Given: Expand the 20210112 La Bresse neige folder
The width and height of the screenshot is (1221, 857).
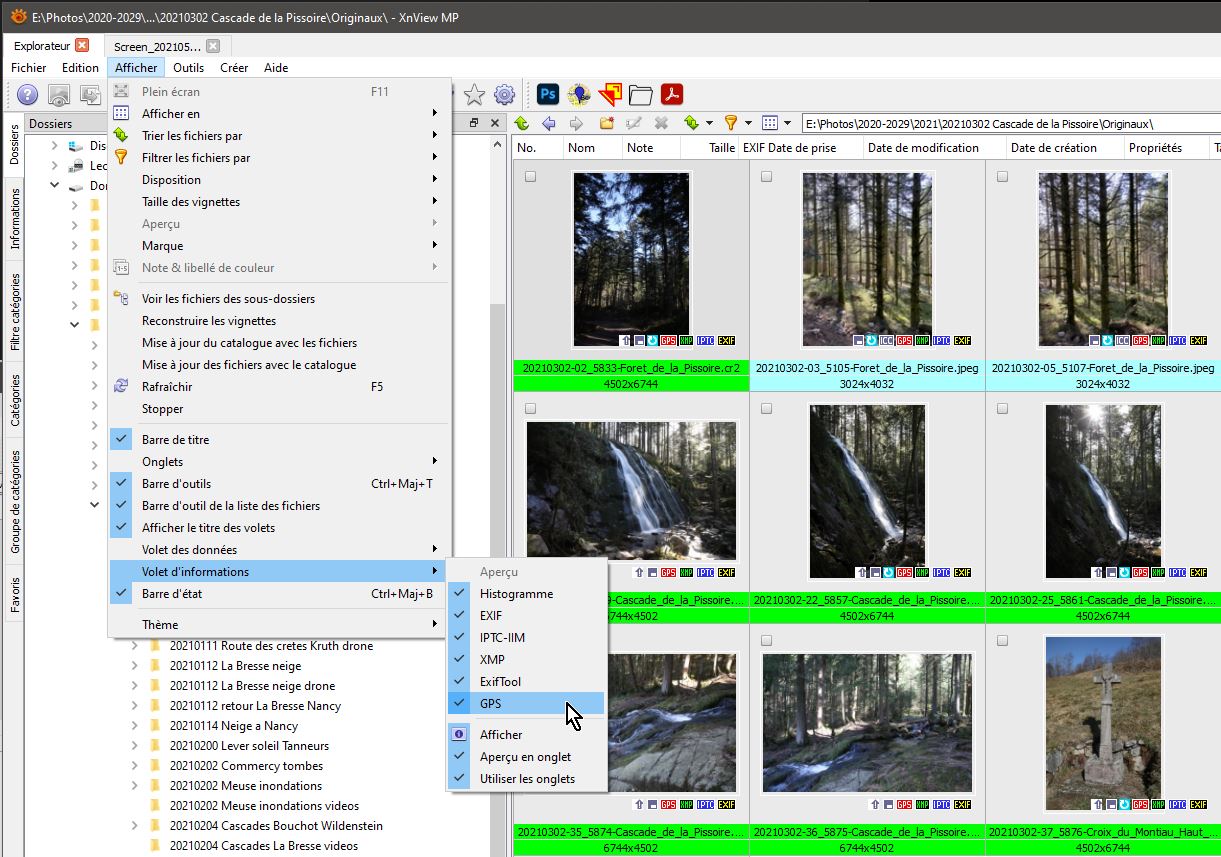Looking at the screenshot, I should [x=135, y=666].
